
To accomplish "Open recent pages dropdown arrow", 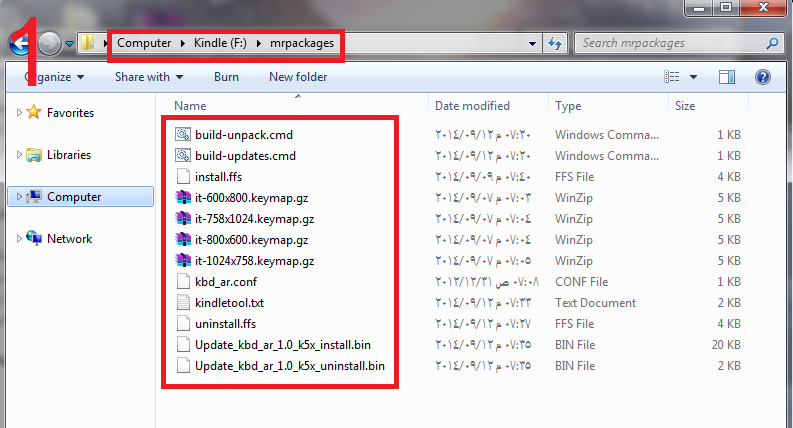I will coord(69,44).
